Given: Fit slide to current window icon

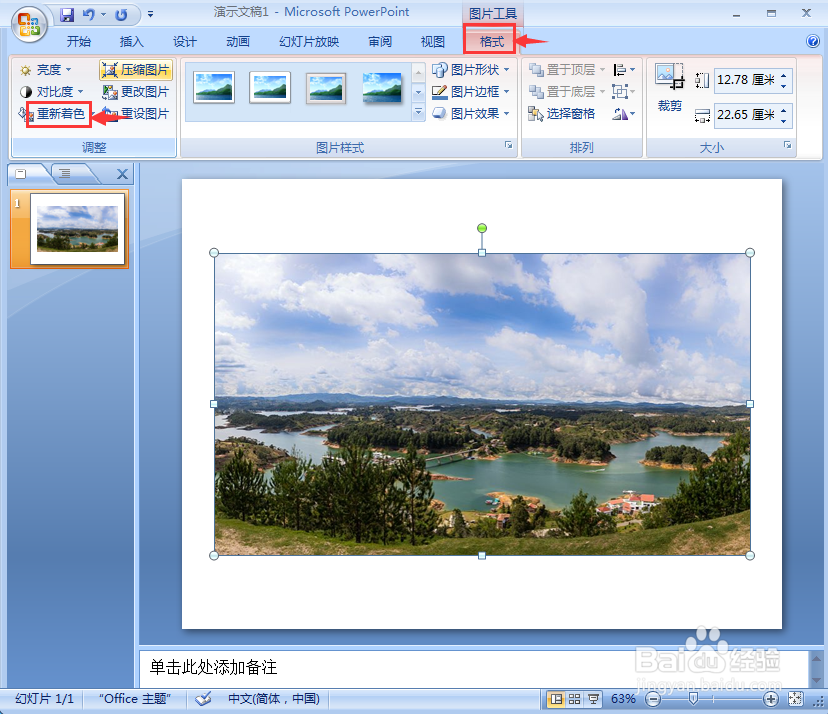Looking at the screenshot, I should [795, 699].
